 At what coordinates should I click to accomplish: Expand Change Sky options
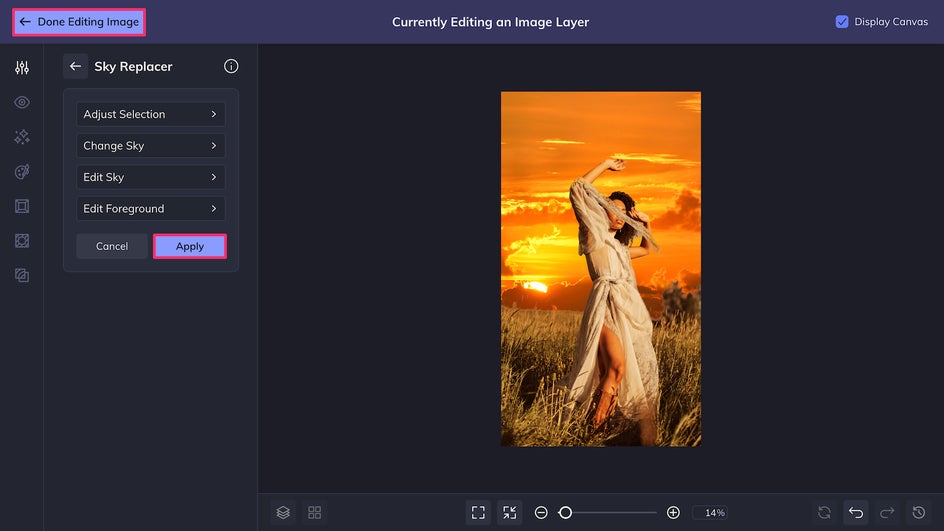tap(151, 146)
